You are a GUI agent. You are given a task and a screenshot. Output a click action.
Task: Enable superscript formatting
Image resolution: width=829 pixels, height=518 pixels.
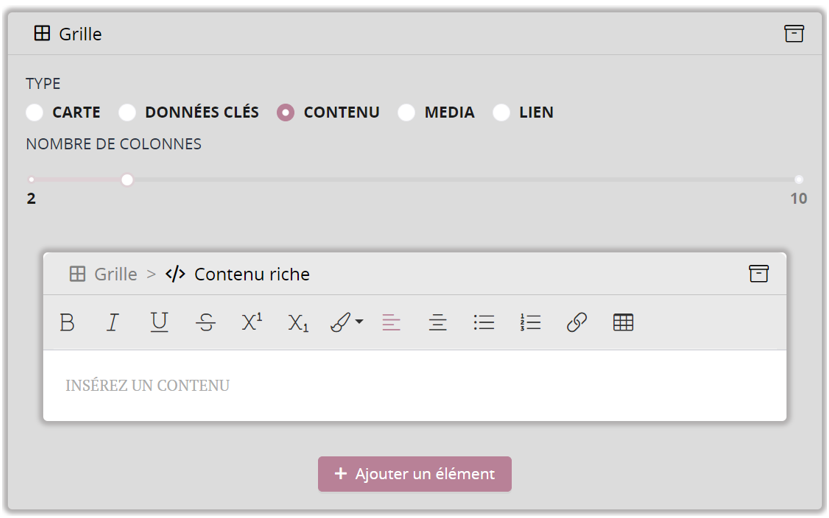[x=252, y=322]
